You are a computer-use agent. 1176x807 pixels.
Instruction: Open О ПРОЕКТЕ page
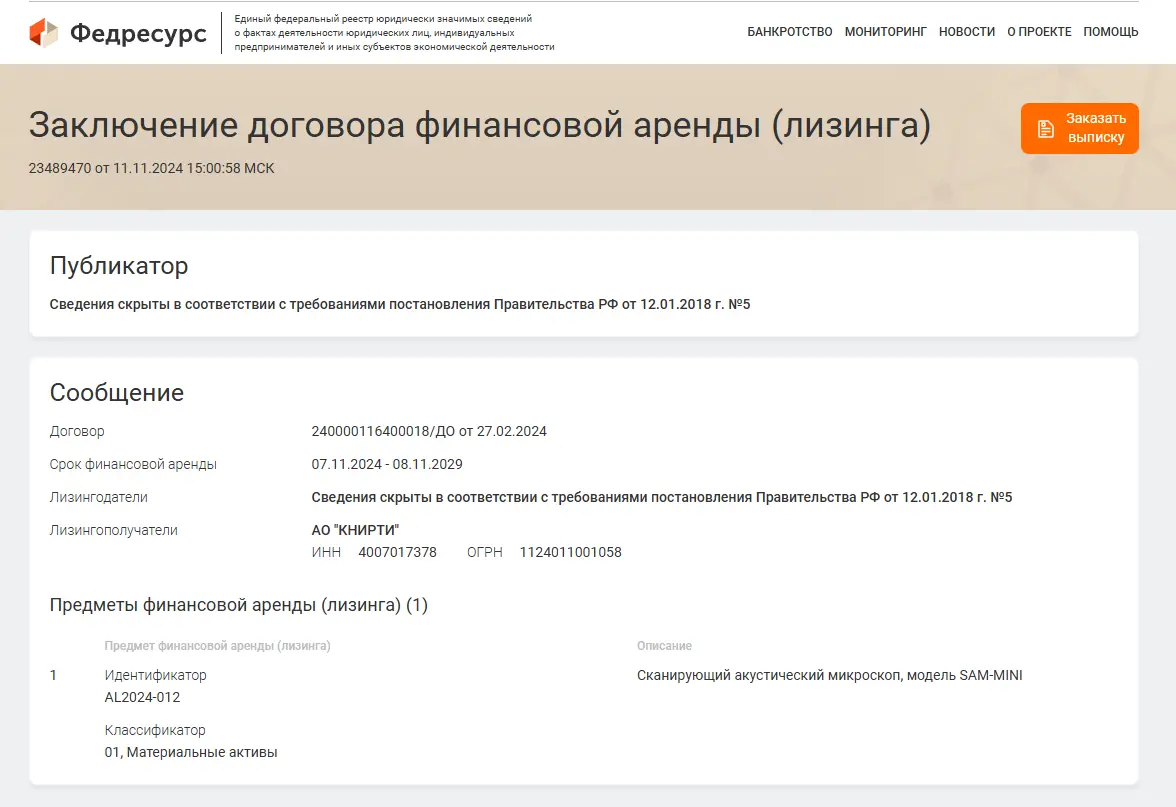(1039, 32)
